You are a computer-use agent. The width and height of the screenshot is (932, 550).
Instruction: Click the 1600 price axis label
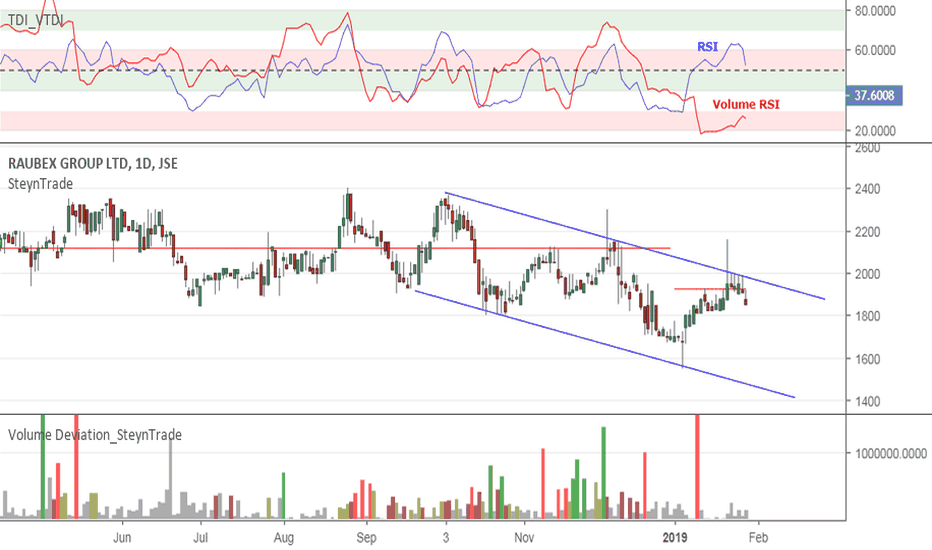[x=867, y=359]
